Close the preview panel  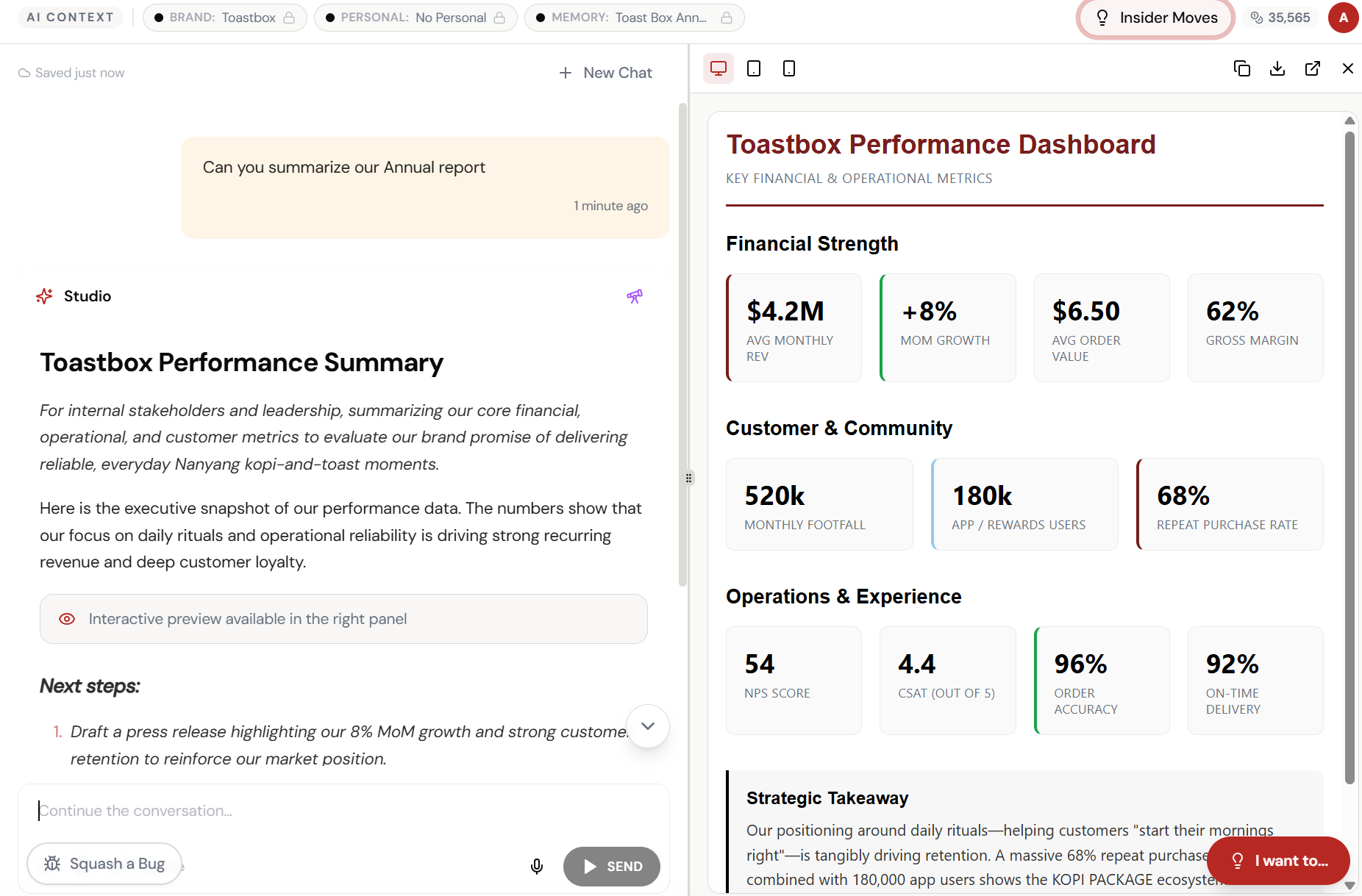pyautogui.click(x=1347, y=68)
